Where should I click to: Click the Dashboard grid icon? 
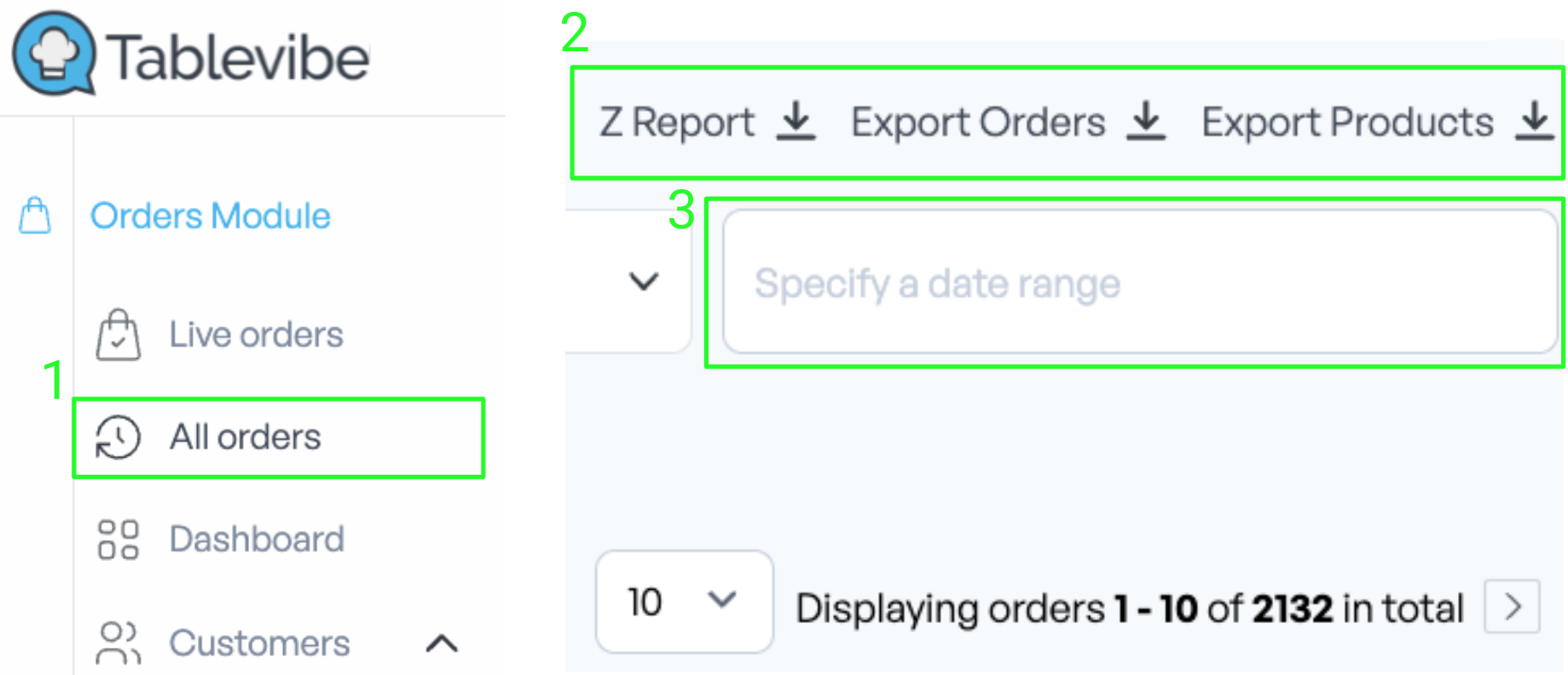(x=118, y=539)
